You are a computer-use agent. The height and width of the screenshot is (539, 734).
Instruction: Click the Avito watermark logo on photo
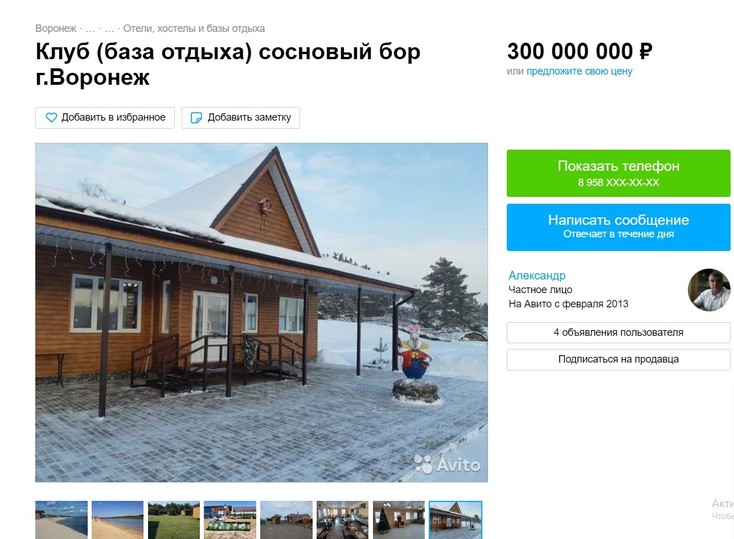447,465
